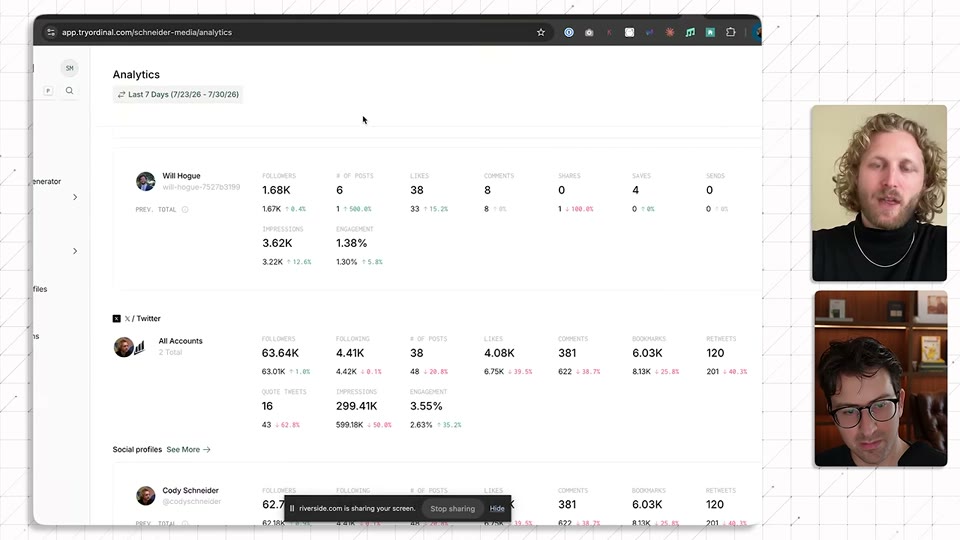Open See More social profiles link
The height and width of the screenshot is (540, 960).
[x=189, y=449]
